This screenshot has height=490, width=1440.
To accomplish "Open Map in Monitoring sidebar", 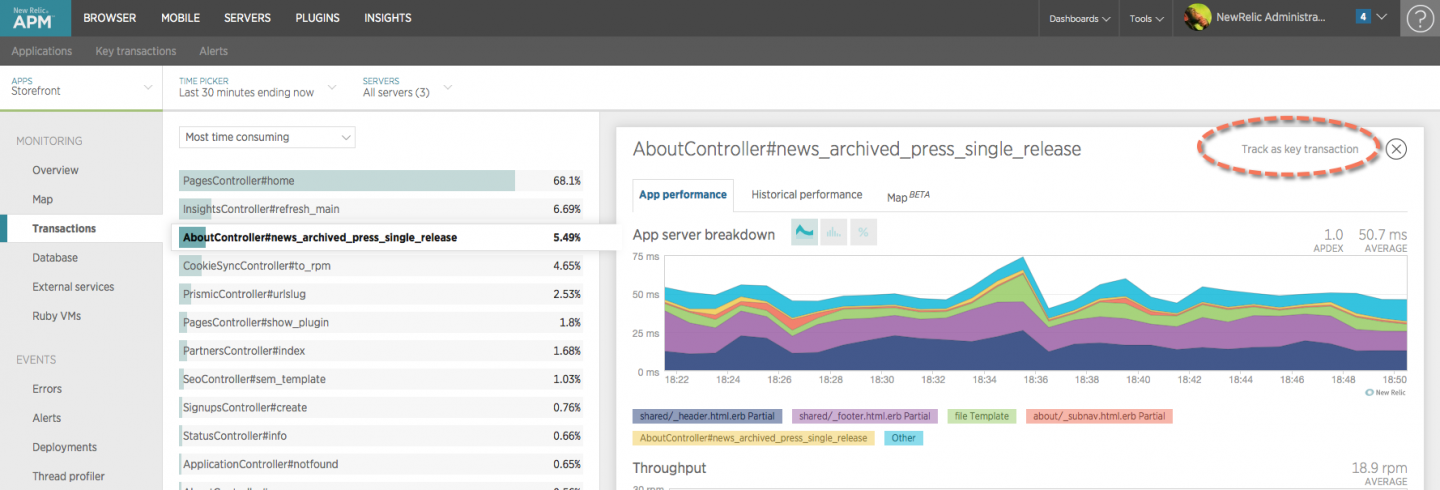I will [43, 199].
